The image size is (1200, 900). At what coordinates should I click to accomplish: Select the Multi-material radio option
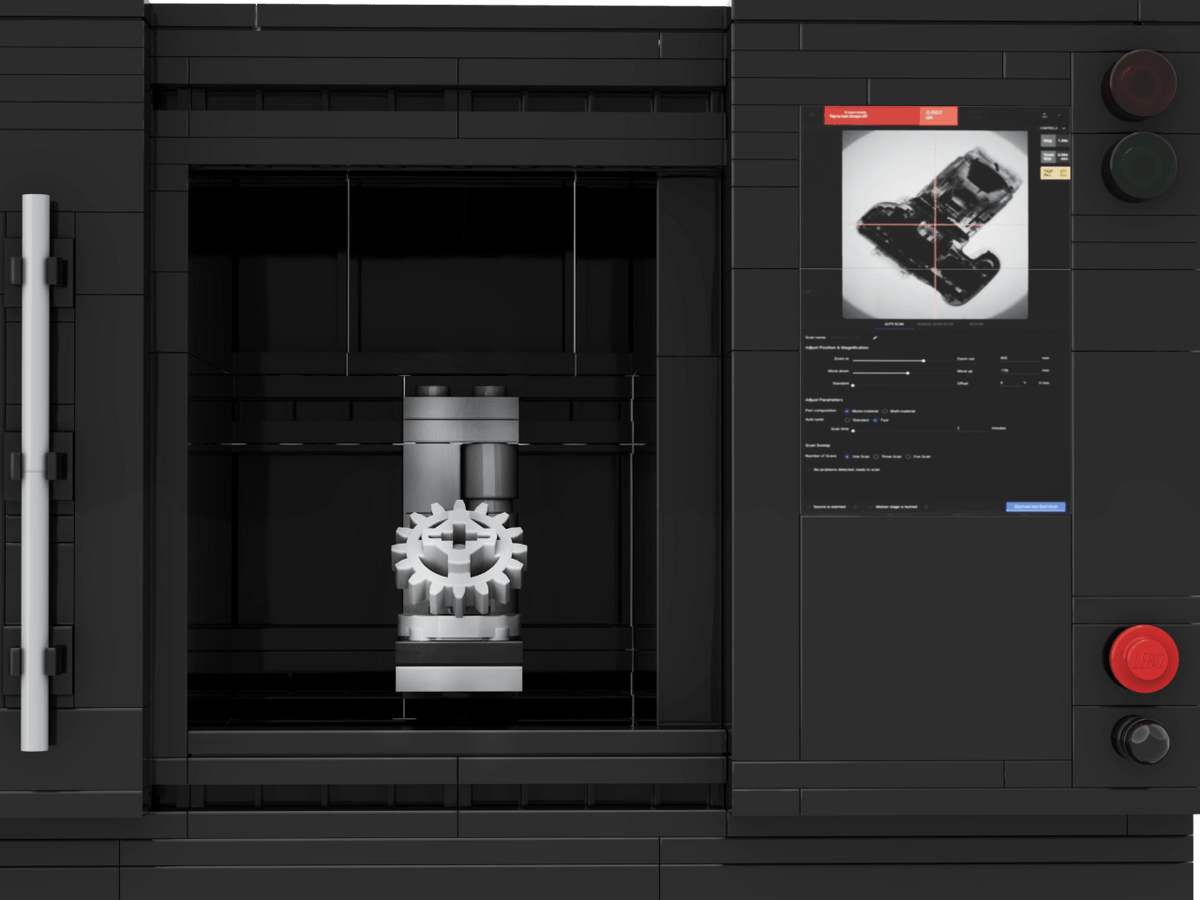pos(885,411)
